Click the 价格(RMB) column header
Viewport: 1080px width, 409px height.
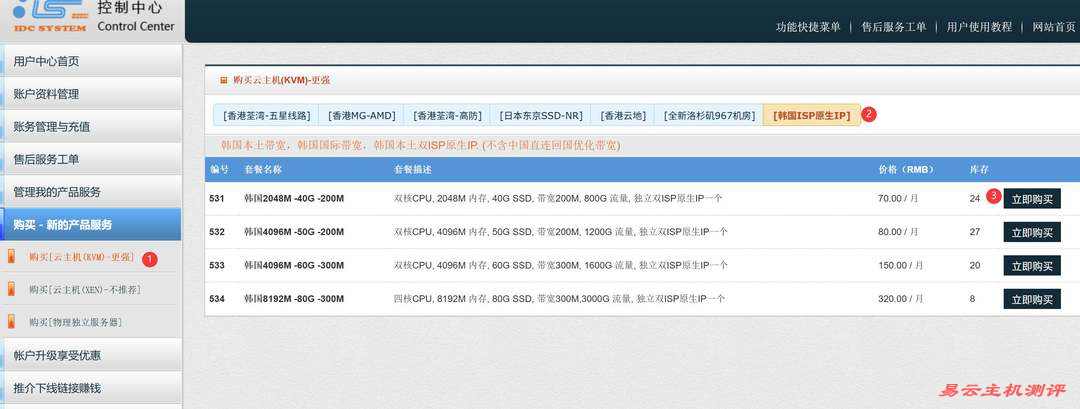click(x=905, y=169)
